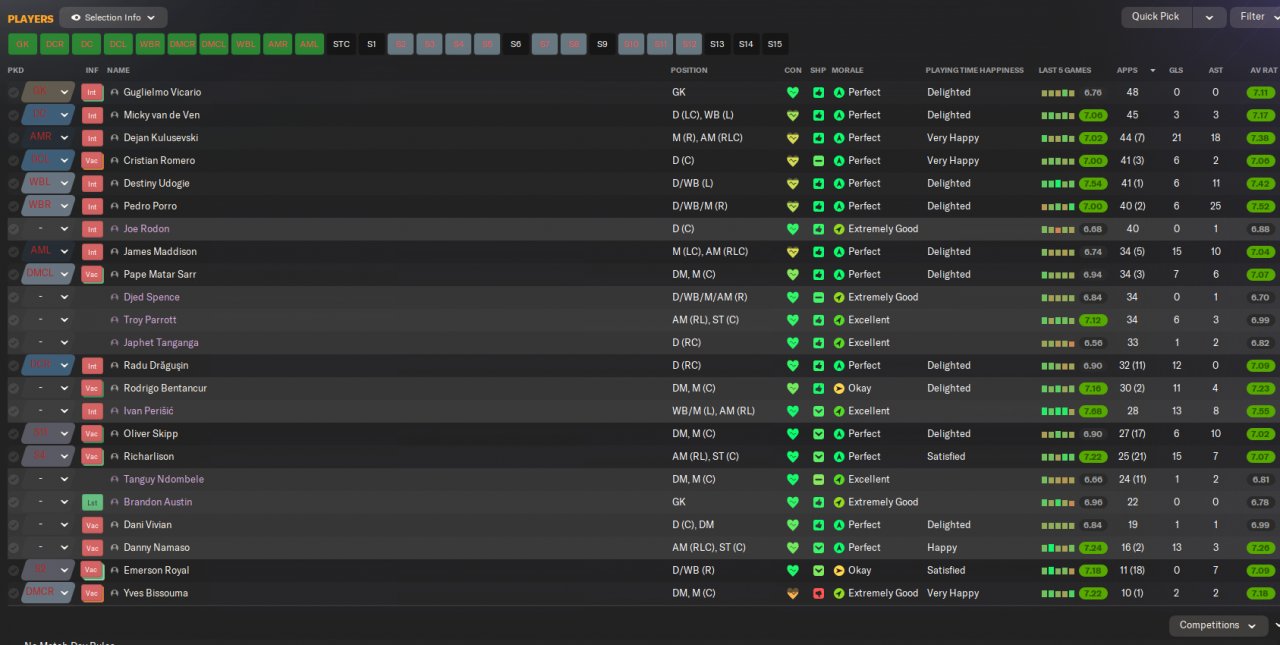Click the red match sharpness icon for Yves Bissouma
The width and height of the screenshot is (1280, 645).
pyautogui.click(x=818, y=593)
